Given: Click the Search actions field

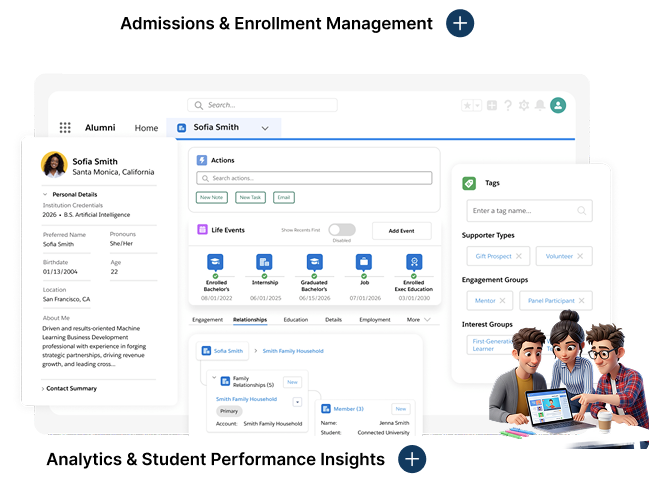Looking at the screenshot, I should pos(314,178).
